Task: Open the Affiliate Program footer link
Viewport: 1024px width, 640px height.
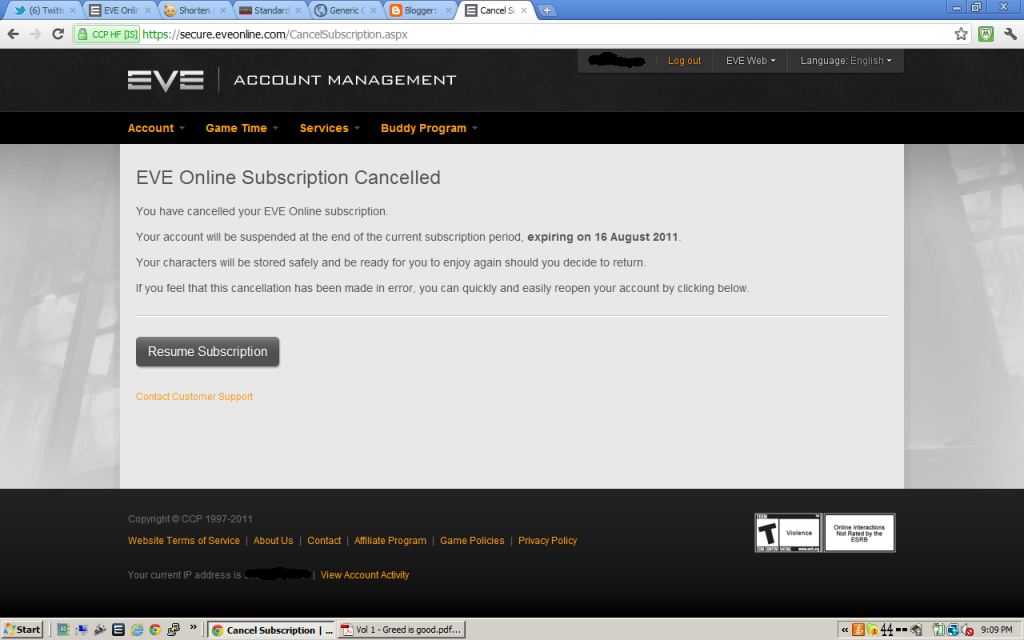Action: click(390, 541)
